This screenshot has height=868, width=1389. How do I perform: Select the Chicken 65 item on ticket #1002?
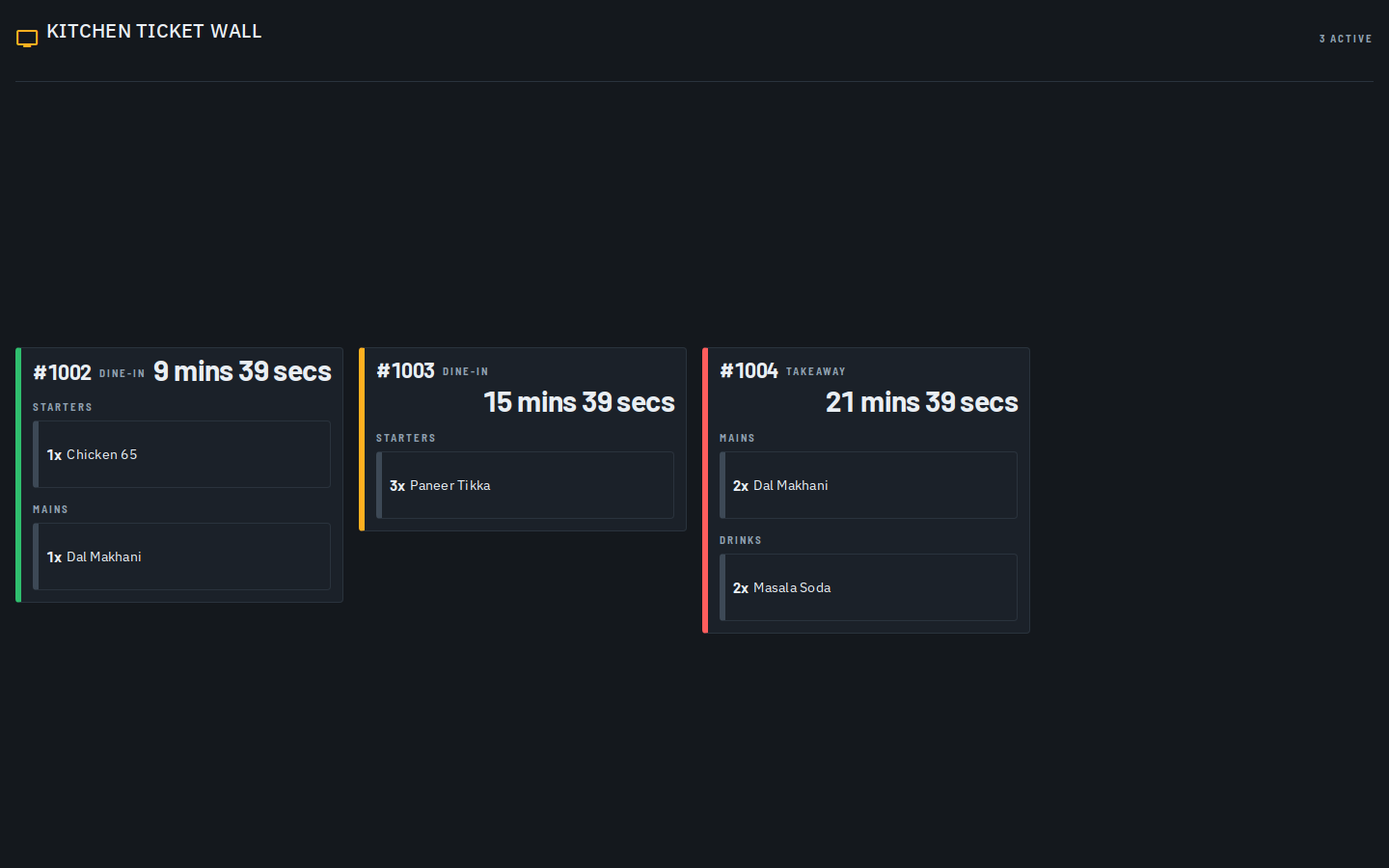click(x=181, y=454)
